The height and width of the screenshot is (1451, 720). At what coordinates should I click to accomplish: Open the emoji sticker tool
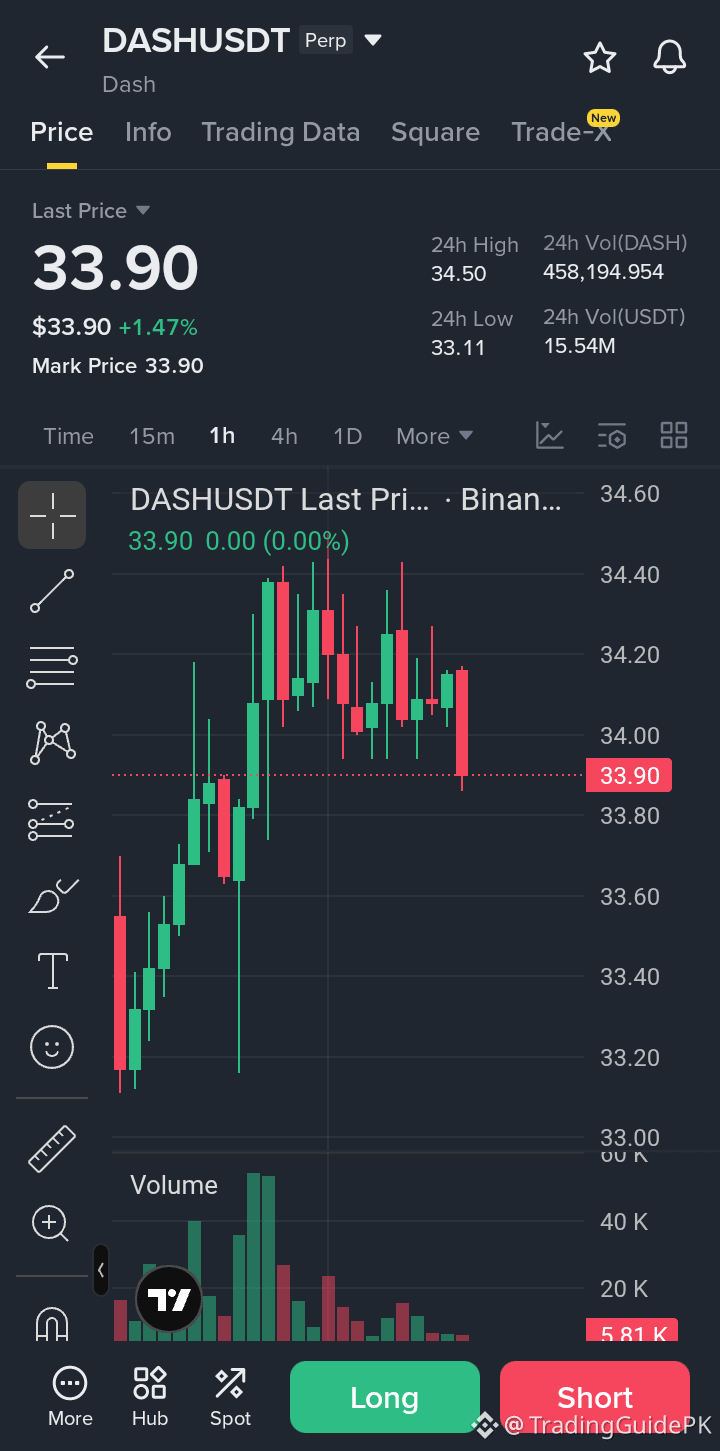coord(52,1047)
